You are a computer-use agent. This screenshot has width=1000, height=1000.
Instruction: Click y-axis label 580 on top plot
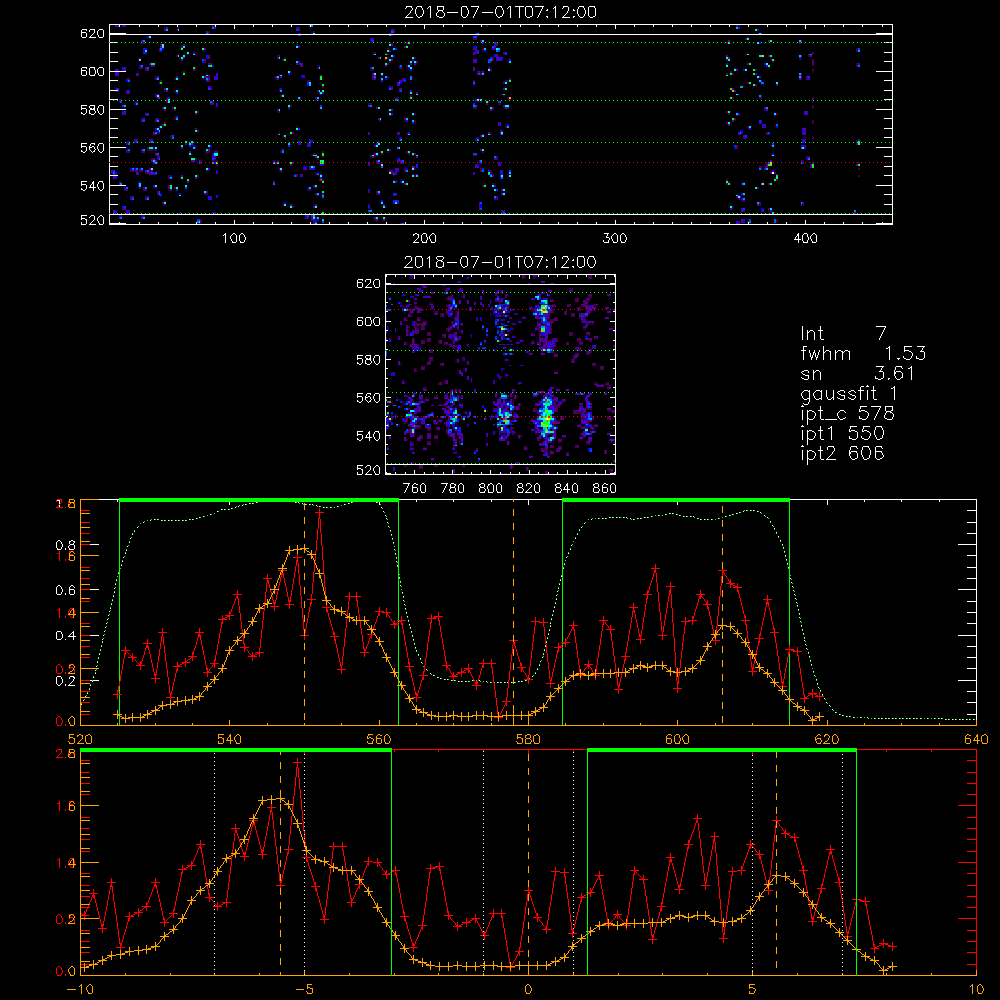click(92, 110)
